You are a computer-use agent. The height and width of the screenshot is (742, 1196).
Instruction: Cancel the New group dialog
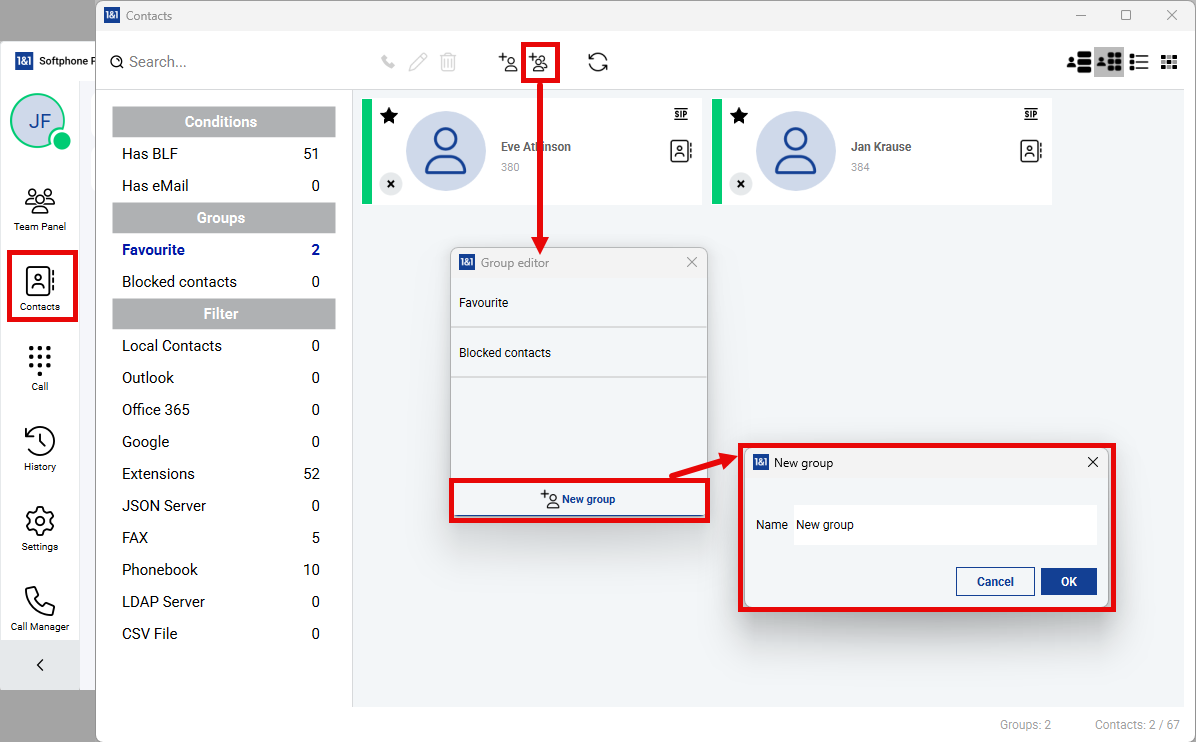click(x=995, y=581)
